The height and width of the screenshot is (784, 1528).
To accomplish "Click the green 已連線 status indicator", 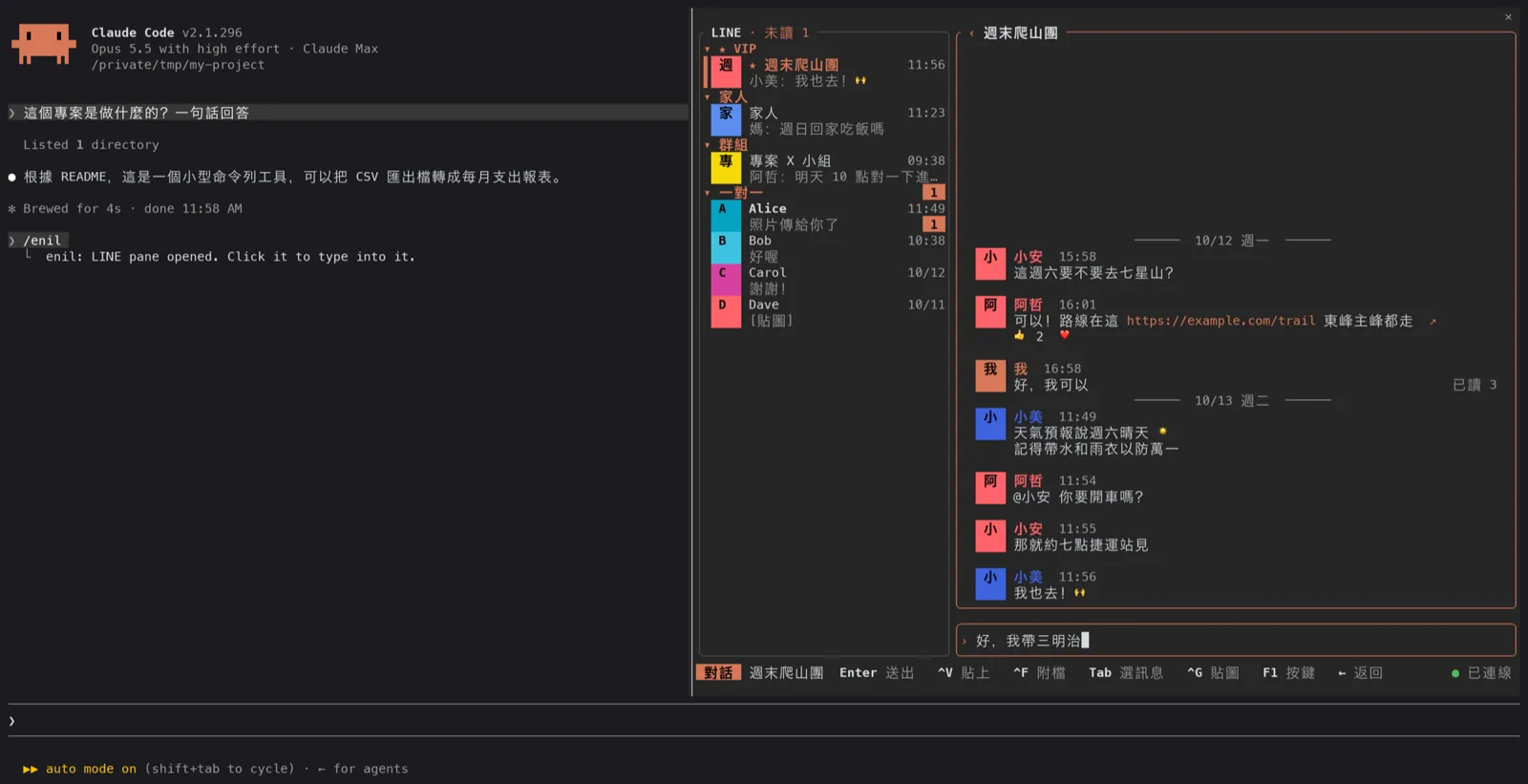I will coord(1481,673).
